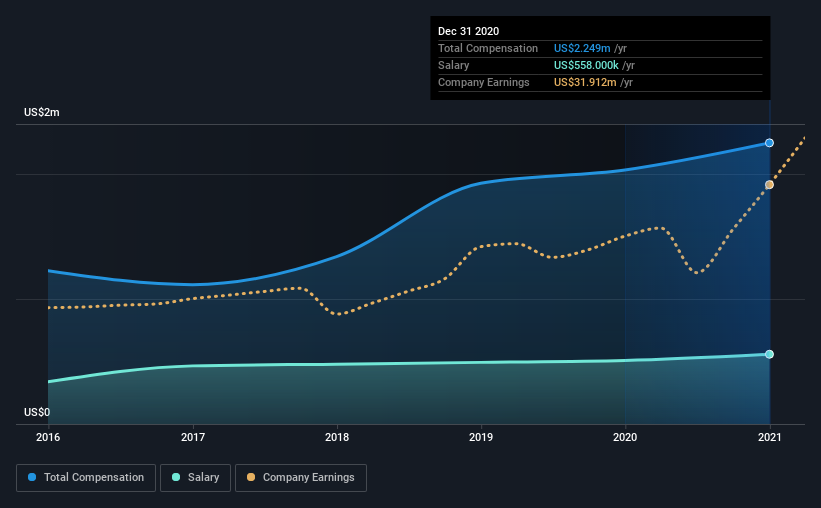The width and height of the screenshot is (821, 508).
Task: Toggle the Total Compensation legend button
Action: (86, 478)
